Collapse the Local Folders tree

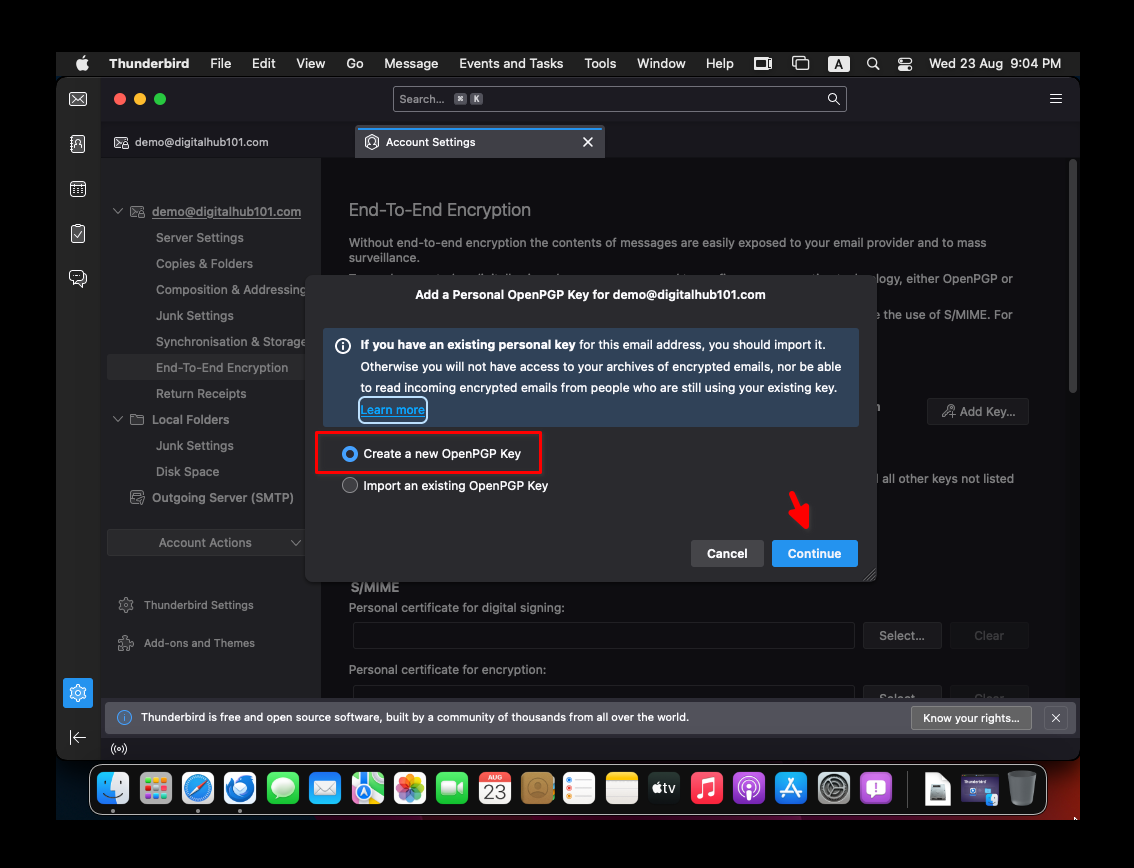point(118,419)
